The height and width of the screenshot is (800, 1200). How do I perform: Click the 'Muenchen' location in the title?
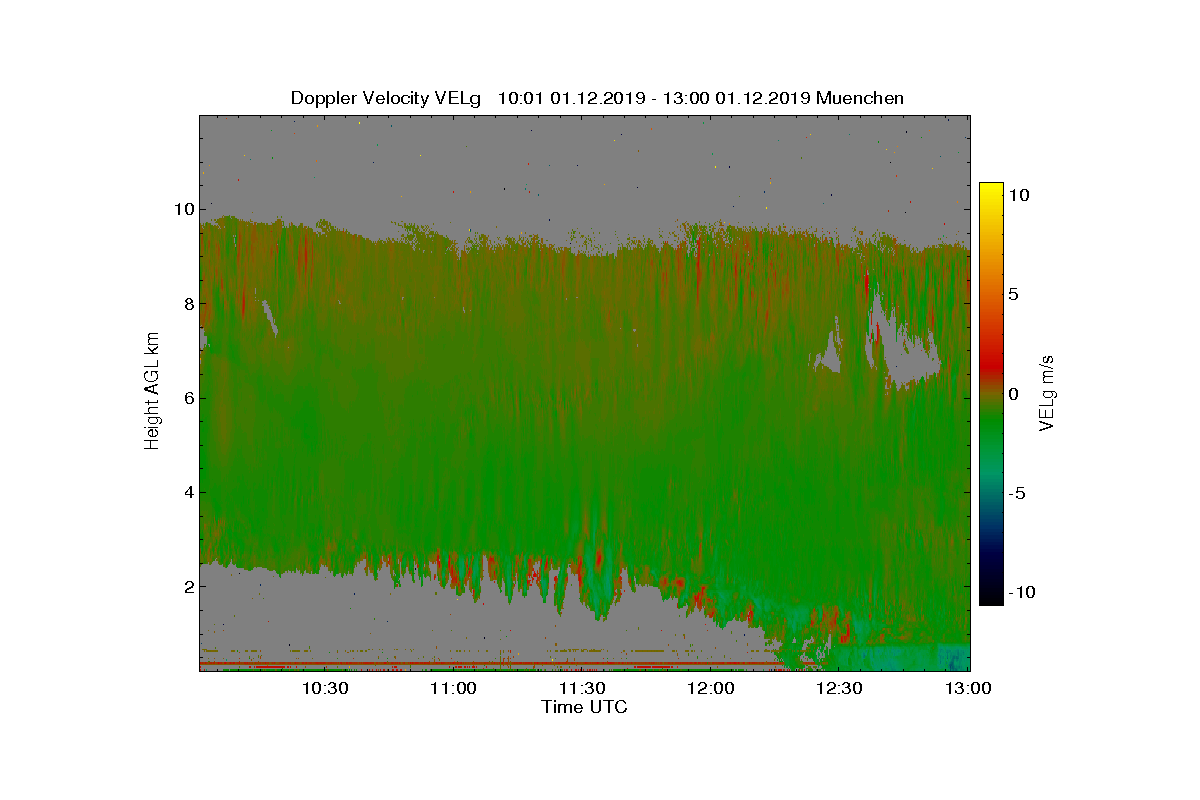[x=860, y=98]
